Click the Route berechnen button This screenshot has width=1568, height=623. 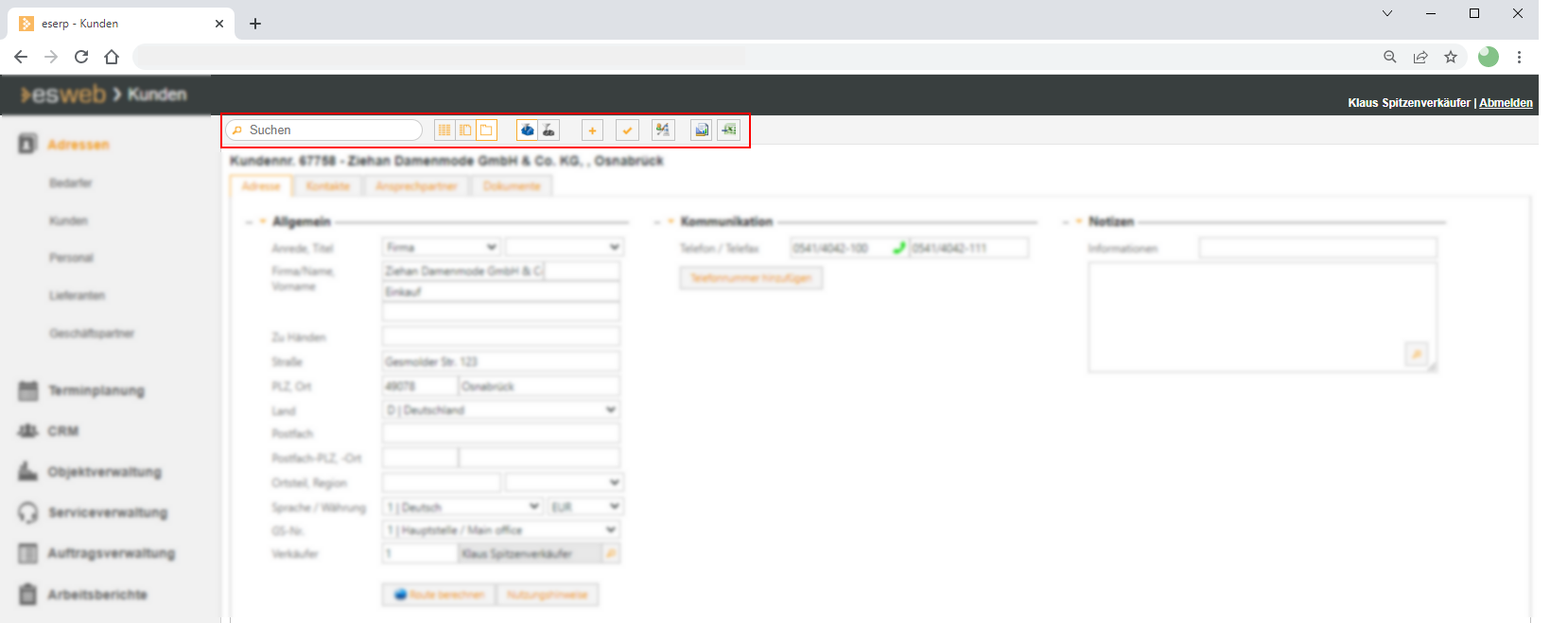pos(439,595)
